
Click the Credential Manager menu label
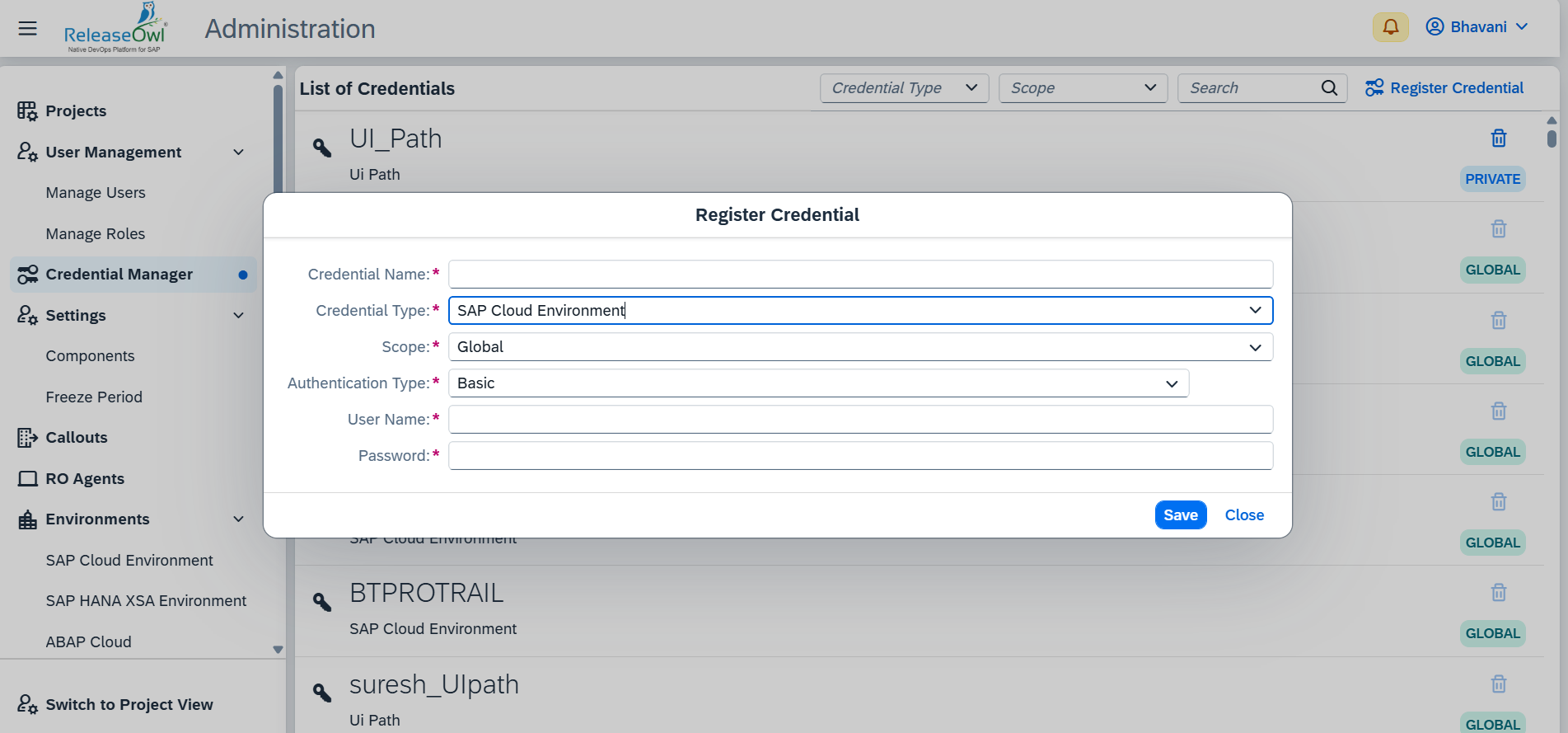tap(119, 275)
